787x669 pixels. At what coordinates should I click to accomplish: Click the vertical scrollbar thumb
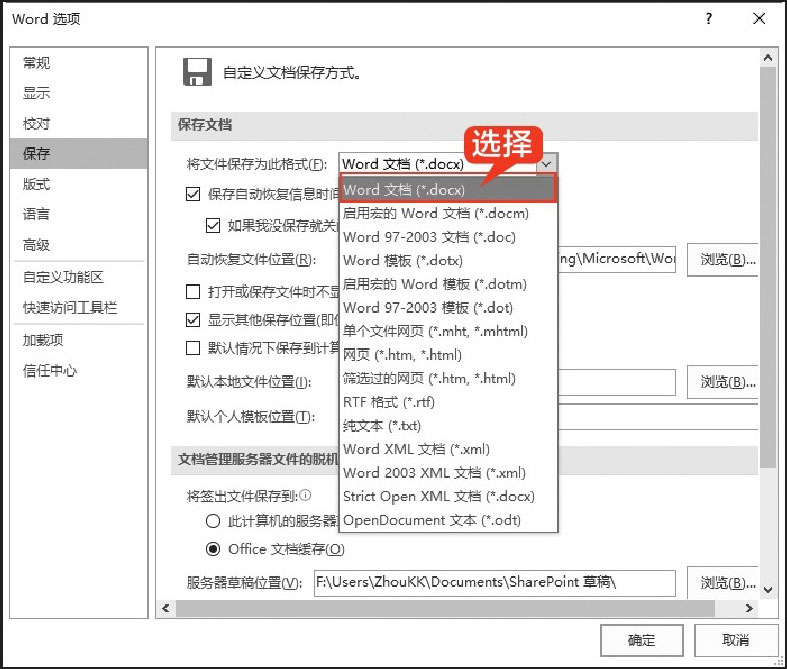point(768,267)
